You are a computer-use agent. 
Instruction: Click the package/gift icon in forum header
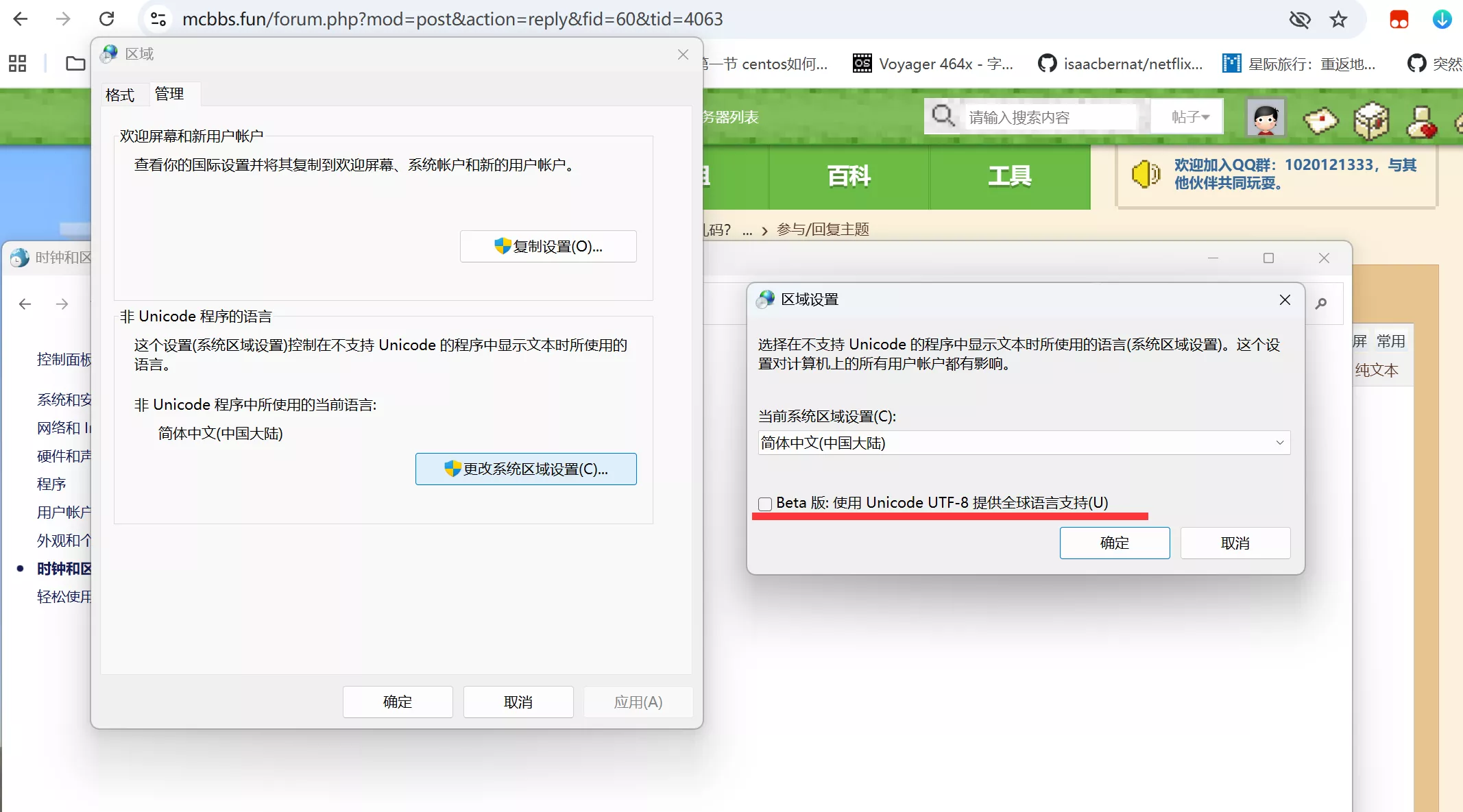coord(1371,121)
